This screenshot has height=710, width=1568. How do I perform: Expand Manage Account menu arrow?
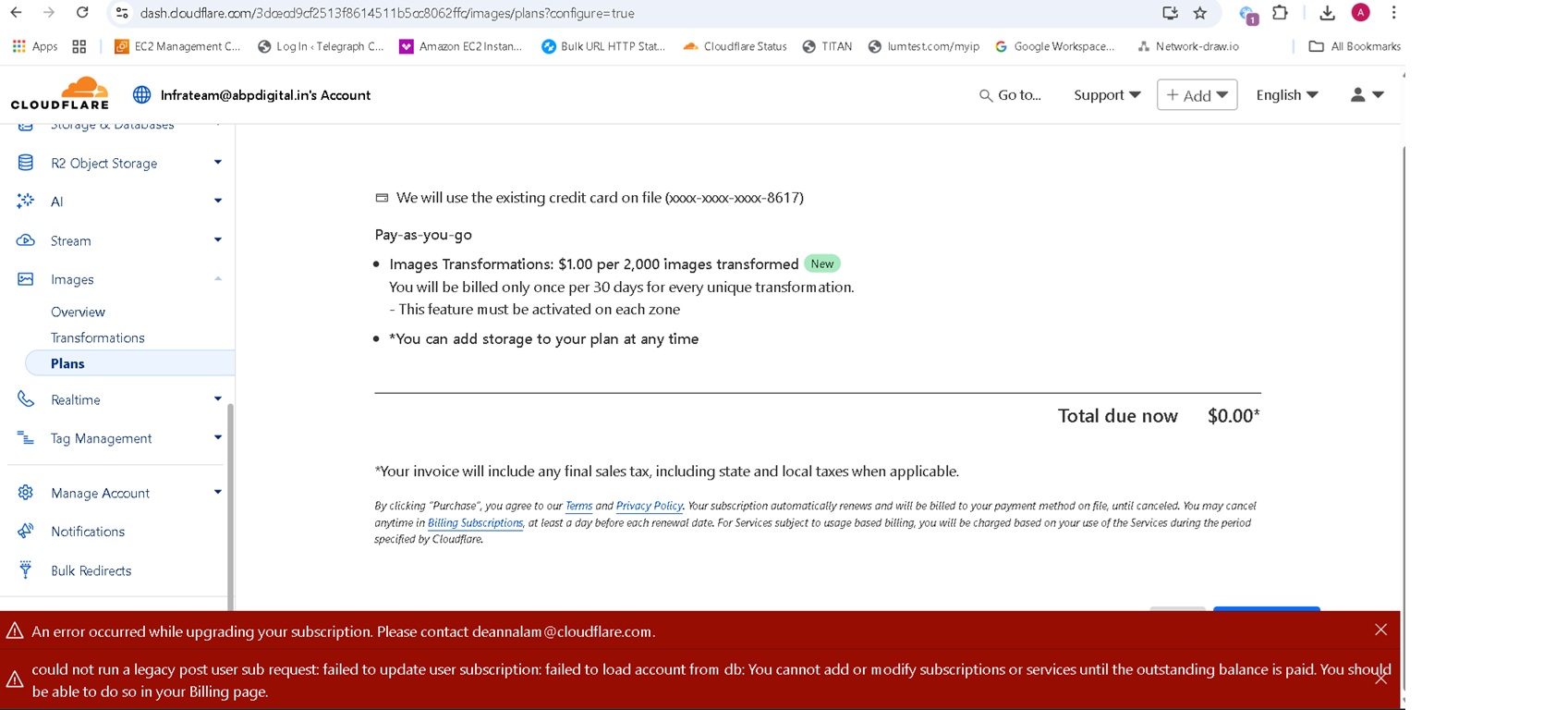click(x=218, y=493)
